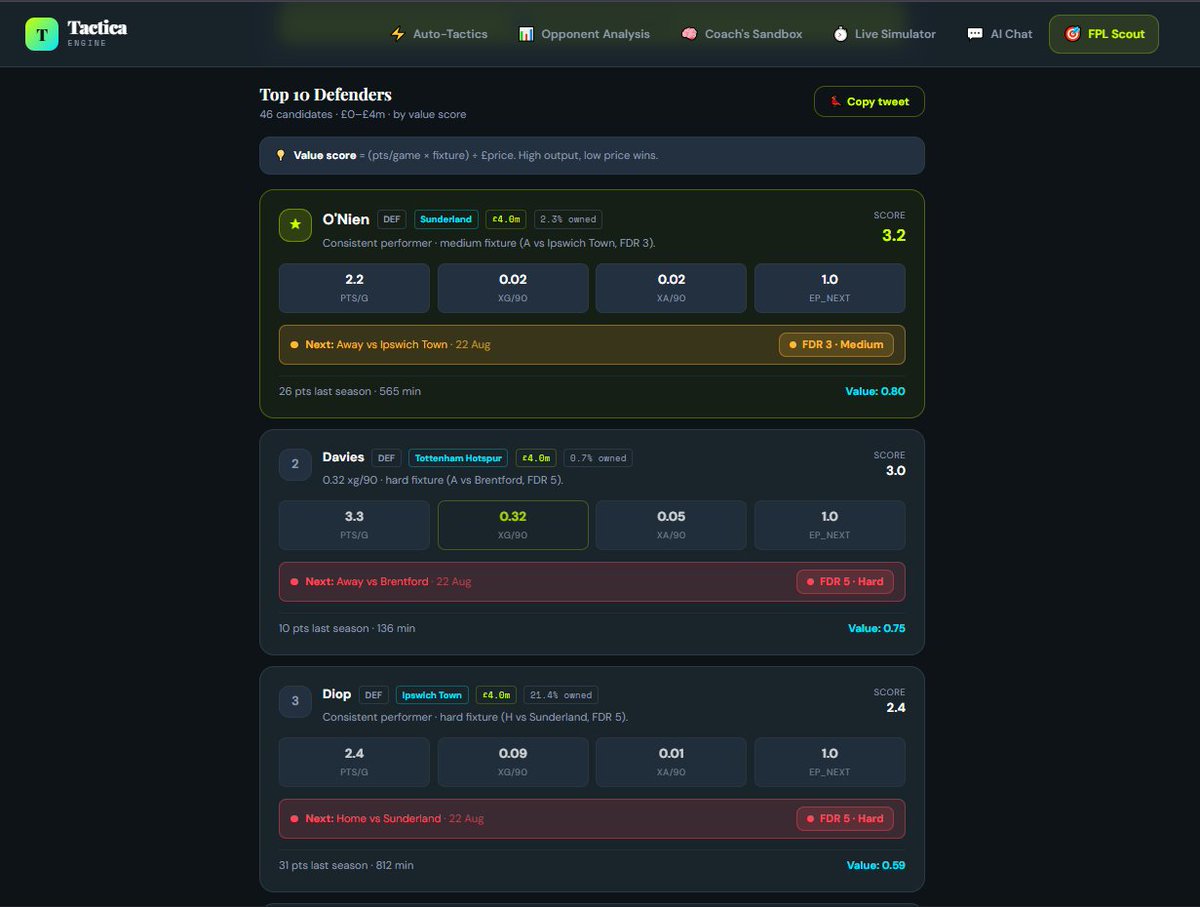This screenshot has height=907, width=1200.
Task: Switch to Coach's Sandbox tab
Action: pos(742,34)
